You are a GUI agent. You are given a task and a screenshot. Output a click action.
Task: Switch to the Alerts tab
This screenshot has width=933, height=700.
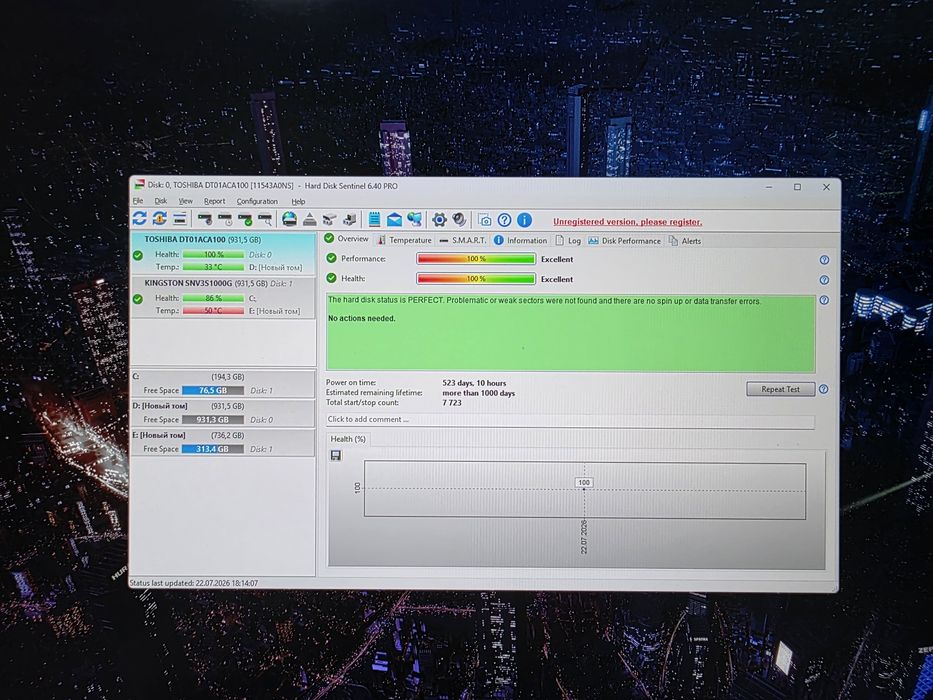(685, 241)
